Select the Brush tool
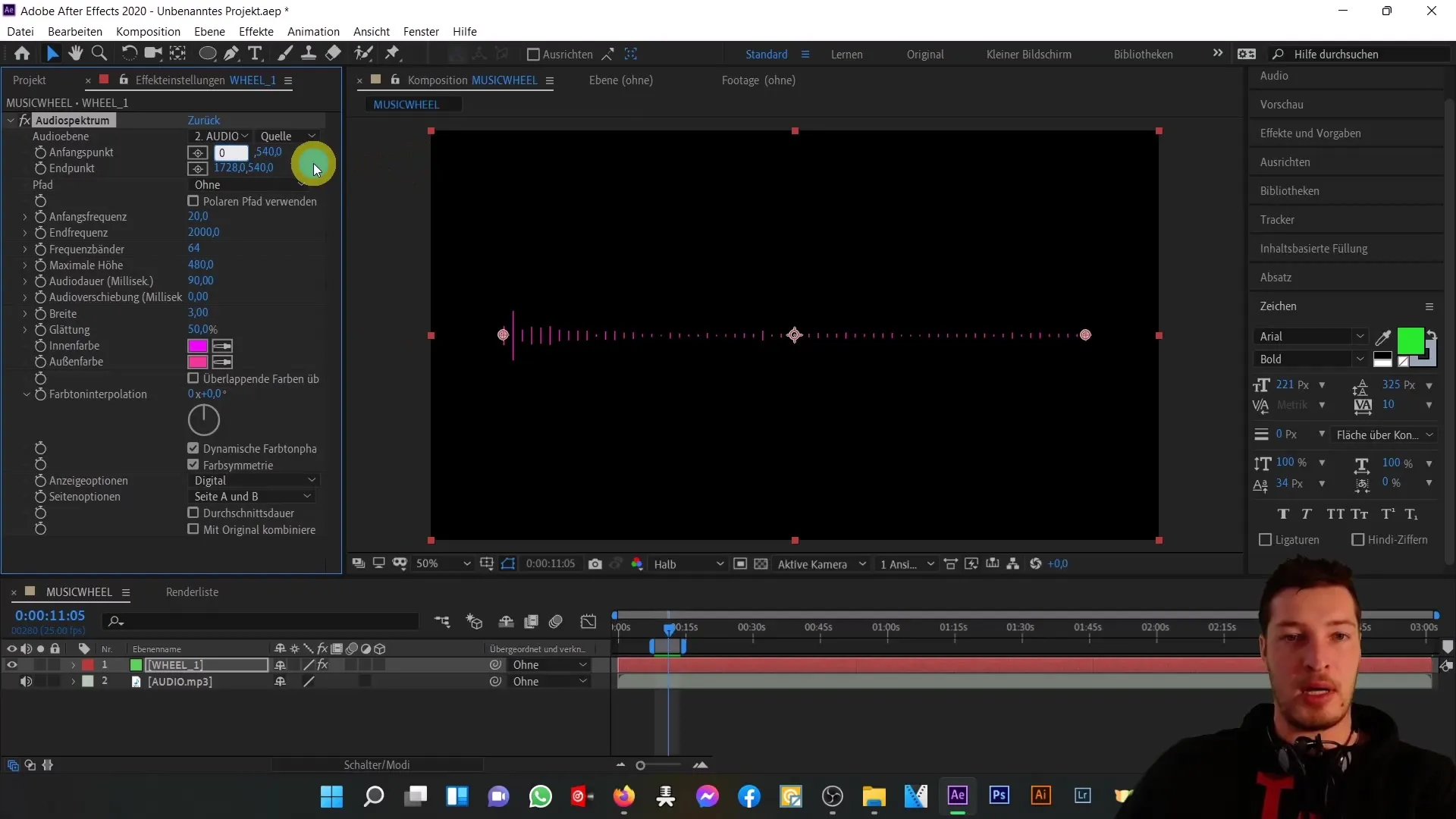This screenshot has width=1456, height=819. 285,53
